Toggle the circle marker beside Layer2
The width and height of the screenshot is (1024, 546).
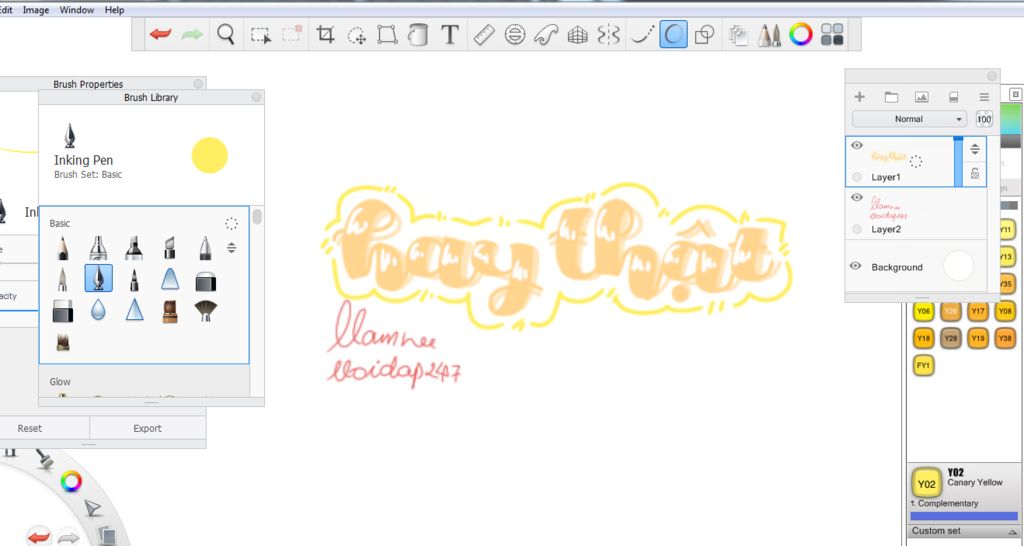[857, 229]
